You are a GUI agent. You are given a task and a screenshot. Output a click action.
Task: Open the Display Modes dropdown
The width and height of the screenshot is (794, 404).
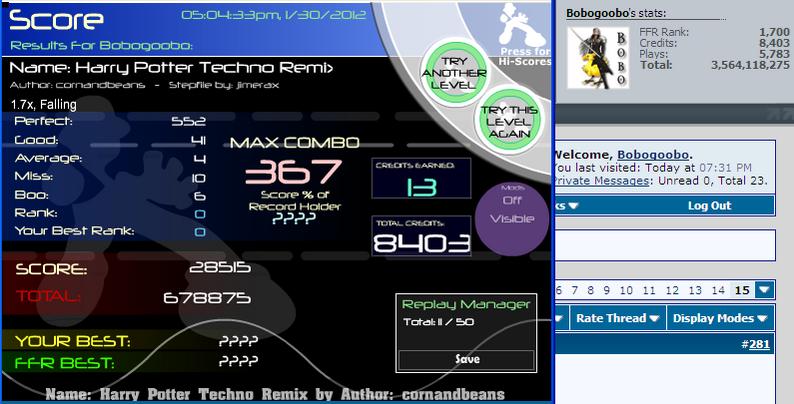[720, 318]
